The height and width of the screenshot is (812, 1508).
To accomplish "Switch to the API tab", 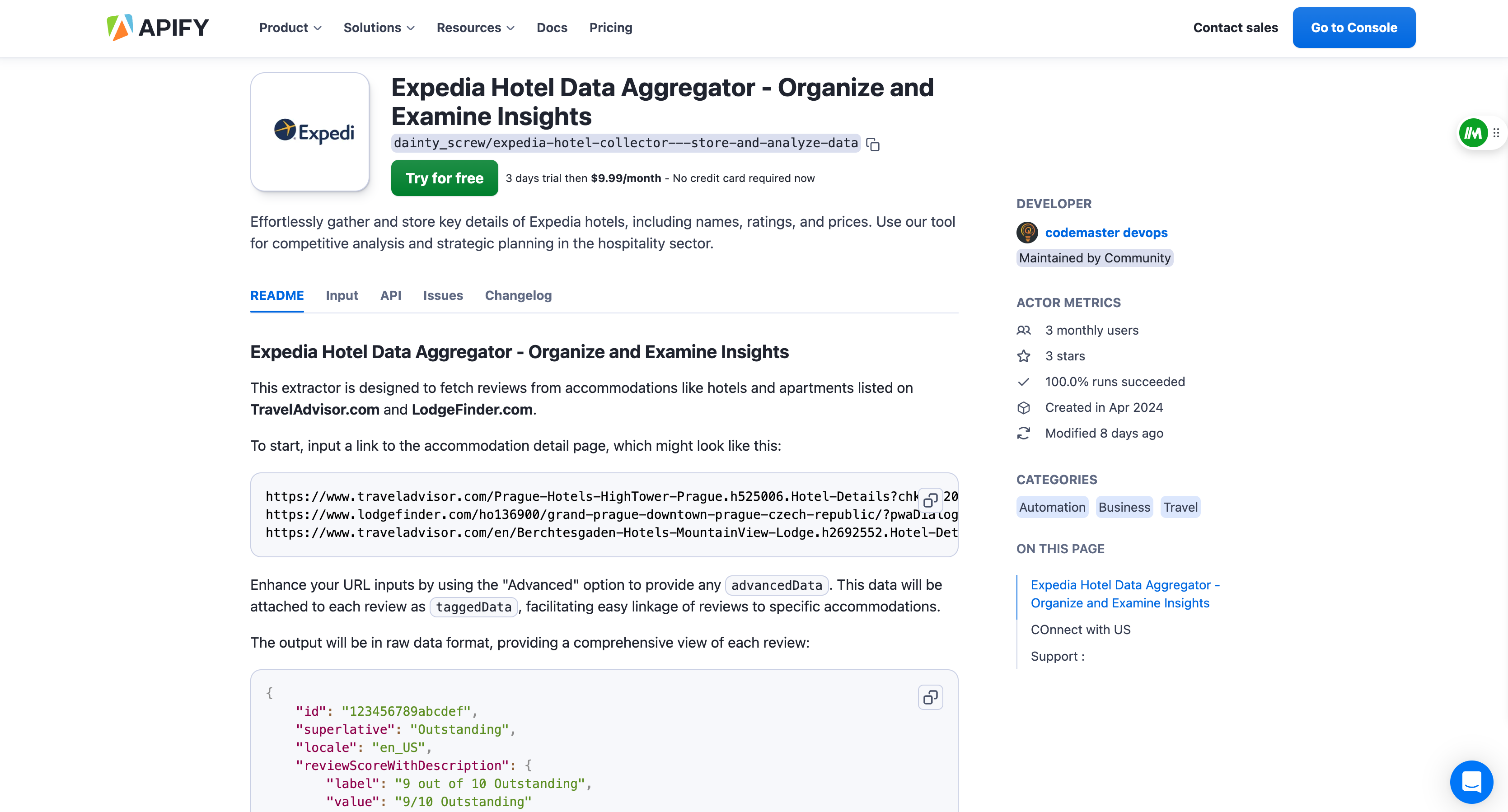I will [x=390, y=295].
